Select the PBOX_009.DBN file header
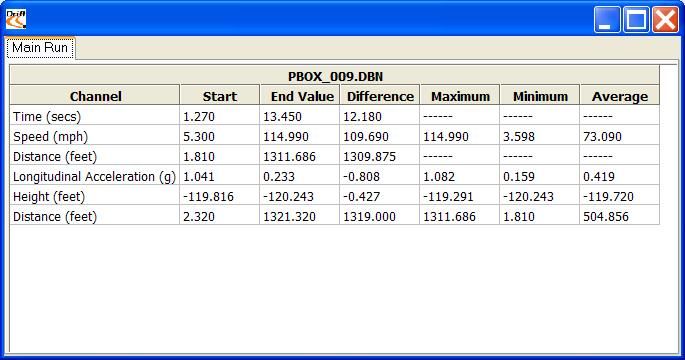Viewport: 685px width, 360px height. coord(335,76)
